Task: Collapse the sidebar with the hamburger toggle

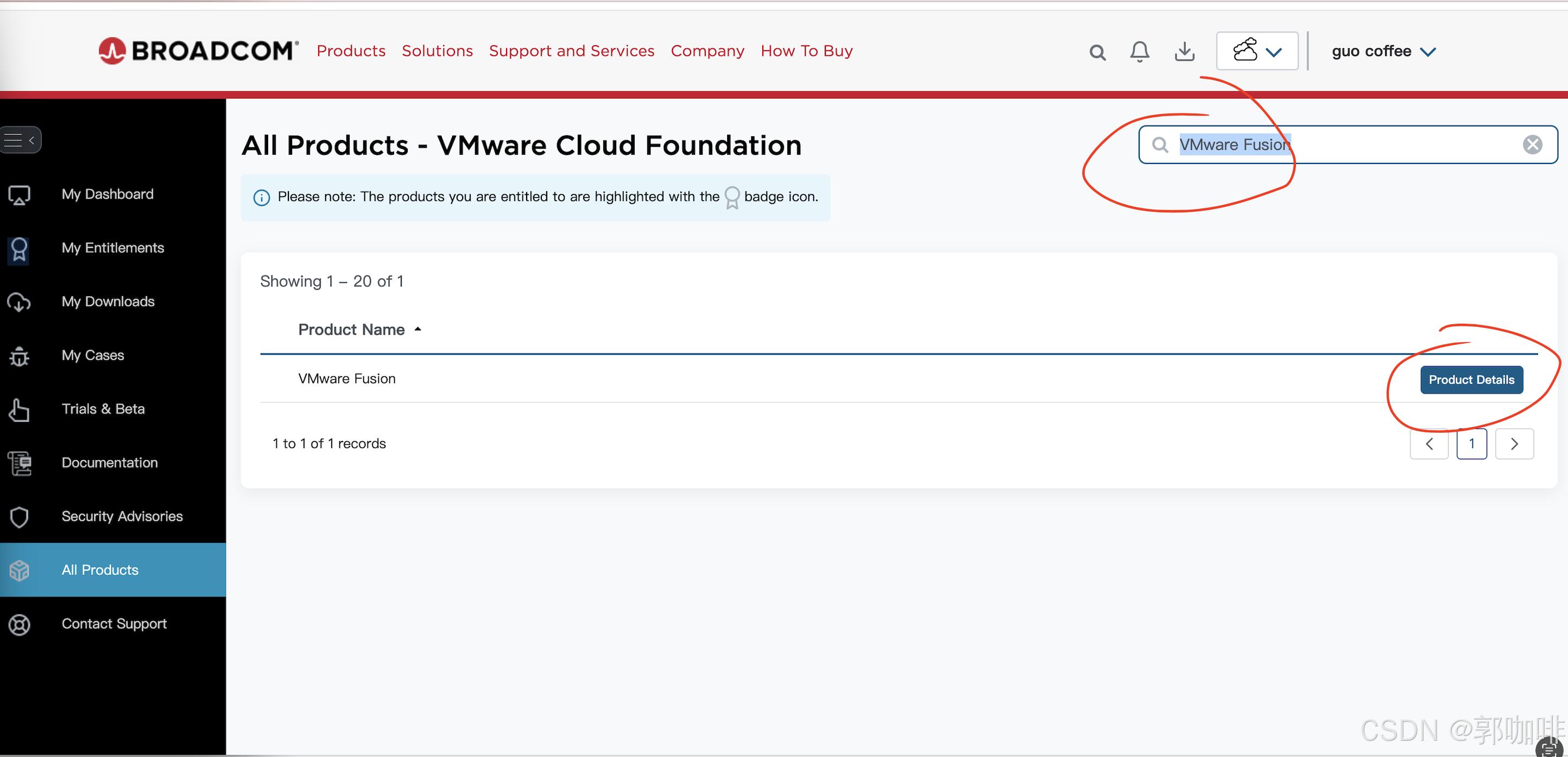Action: tap(21, 140)
